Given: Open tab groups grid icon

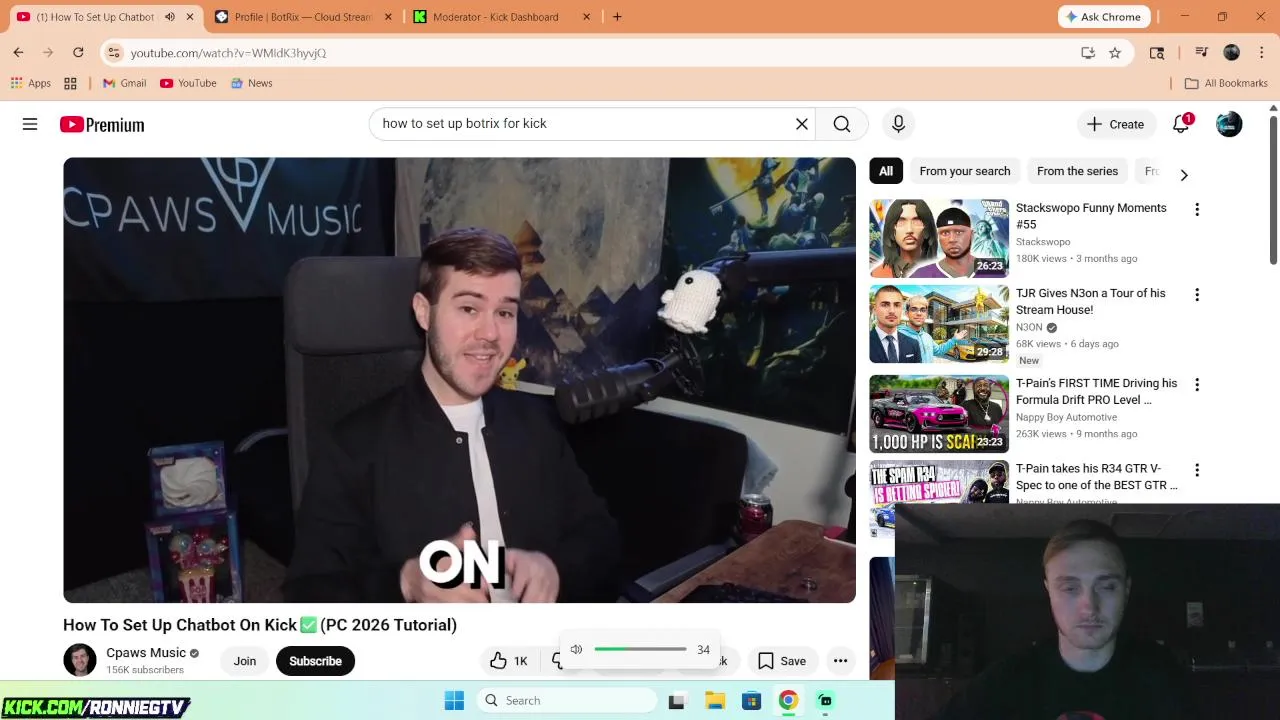Looking at the screenshot, I should pyautogui.click(x=70, y=83).
